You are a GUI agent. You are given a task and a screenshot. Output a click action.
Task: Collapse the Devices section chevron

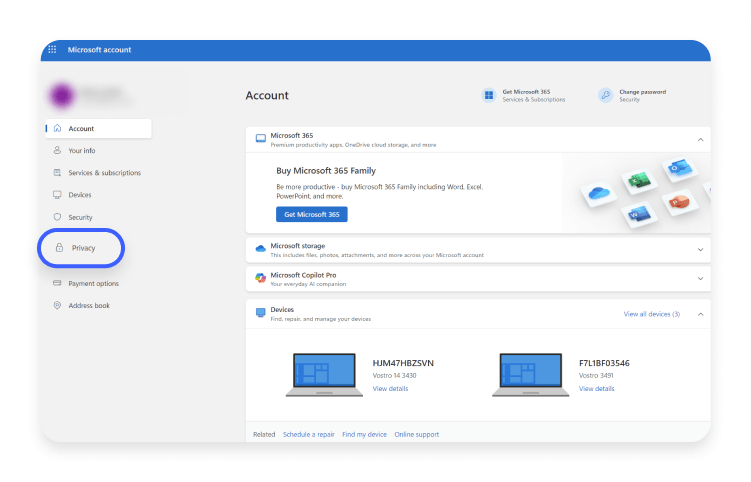tap(700, 314)
